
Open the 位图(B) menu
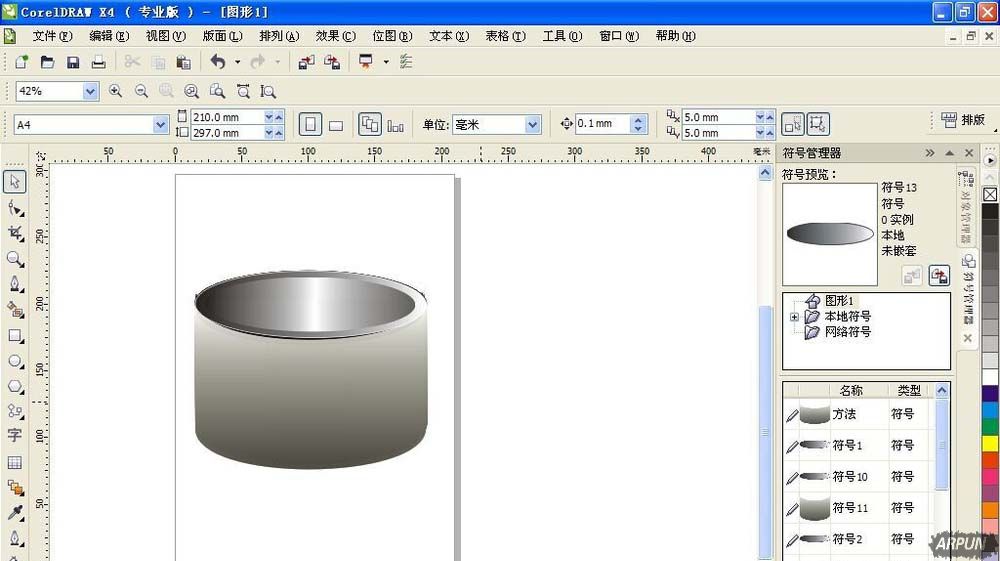[x=392, y=36]
